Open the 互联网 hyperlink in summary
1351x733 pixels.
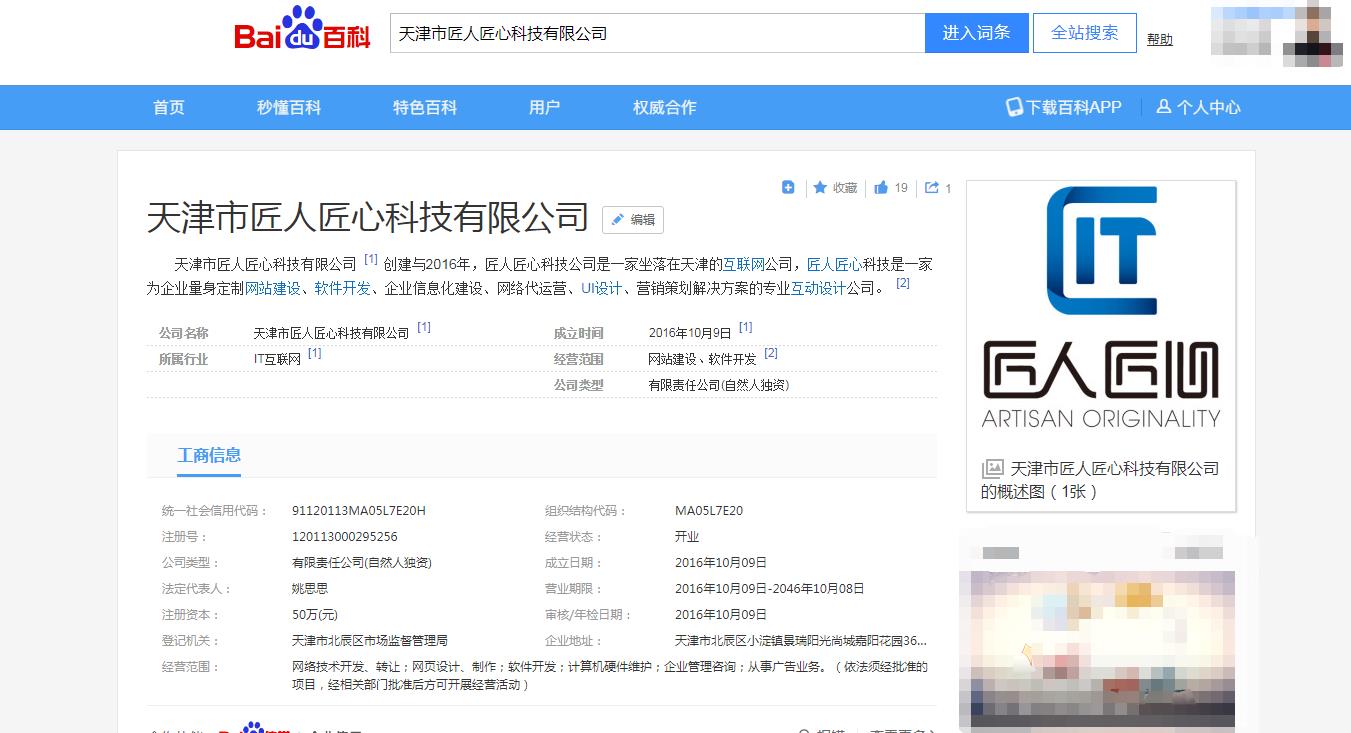tap(744, 264)
